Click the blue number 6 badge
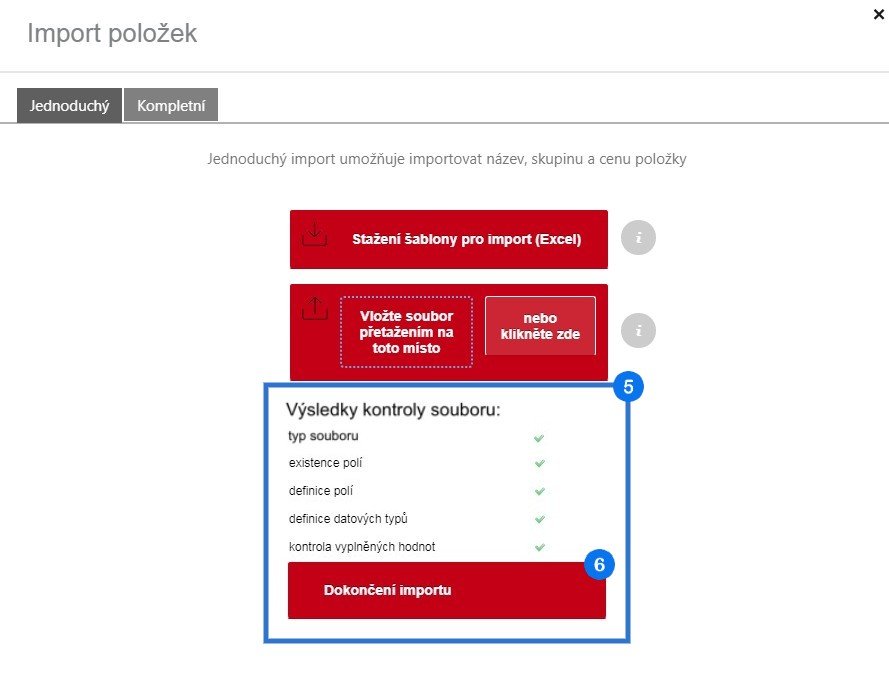889x679 pixels. coord(599,565)
